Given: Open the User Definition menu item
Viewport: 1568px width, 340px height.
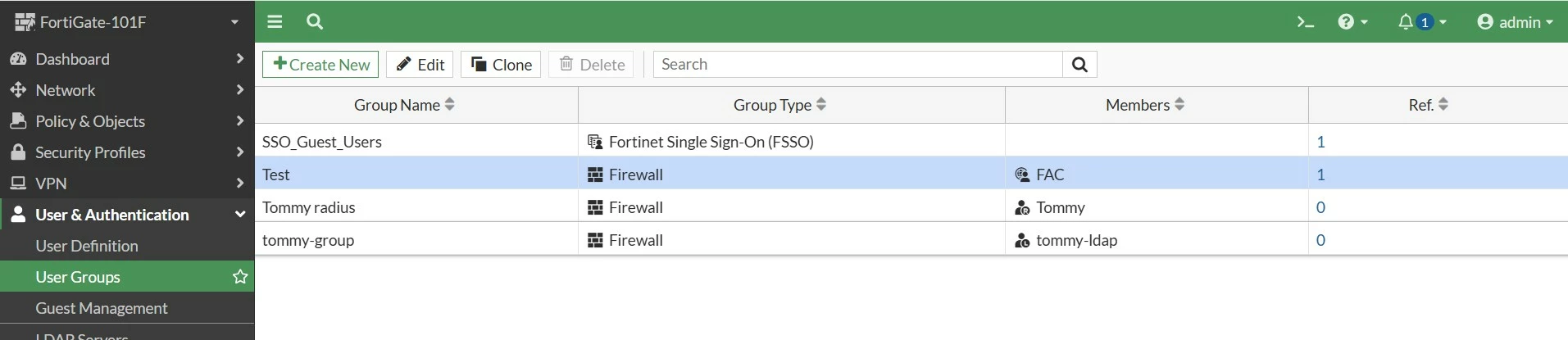Looking at the screenshot, I should click(127, 246).
